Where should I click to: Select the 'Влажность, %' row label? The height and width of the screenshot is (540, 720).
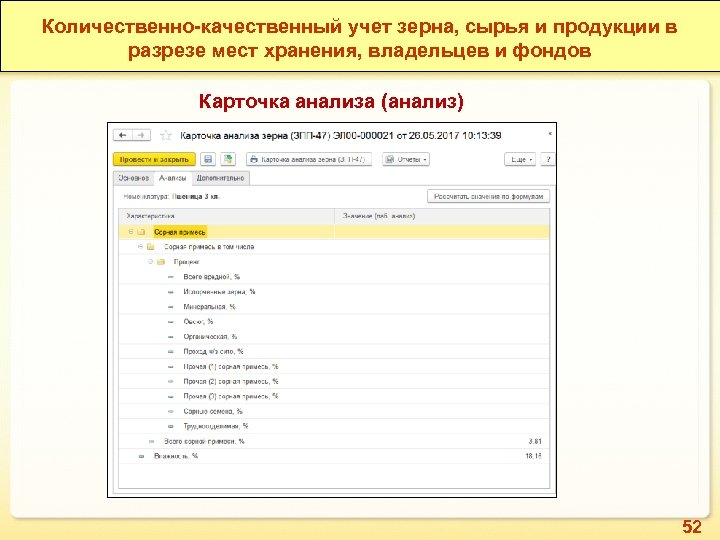(x=176, y=456)
